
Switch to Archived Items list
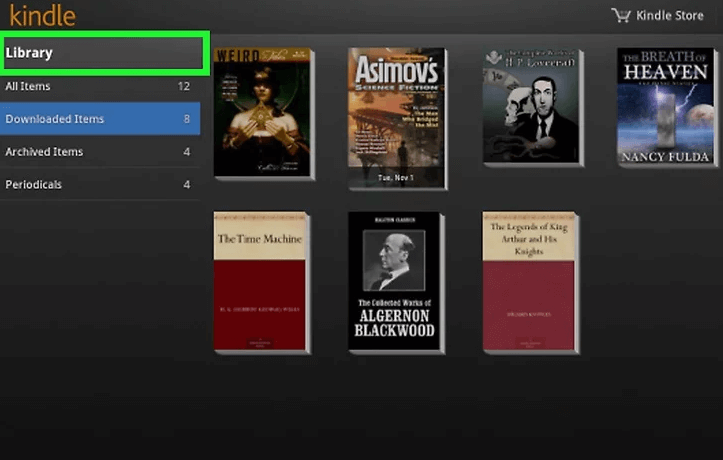click(44, 152)
